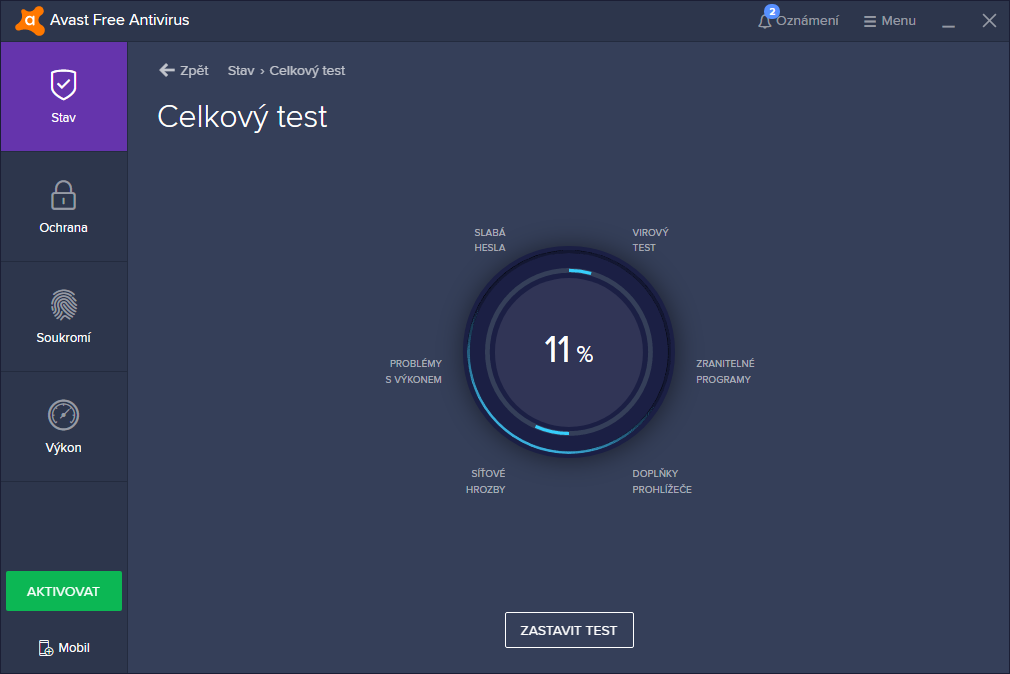Screen dimensions: 1010x674
Task: Click the 11% scan progress circle
Action: tap(568, 350)
